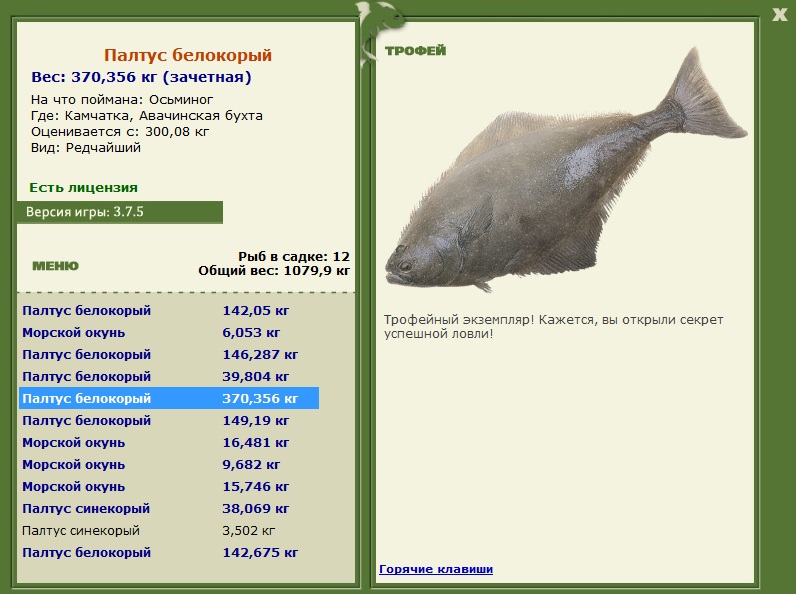Image resolution: width=796 pixels, height=594 pixels.
Task: Select Палтус белокорый 149,19 кг entry
Action: 169,420
